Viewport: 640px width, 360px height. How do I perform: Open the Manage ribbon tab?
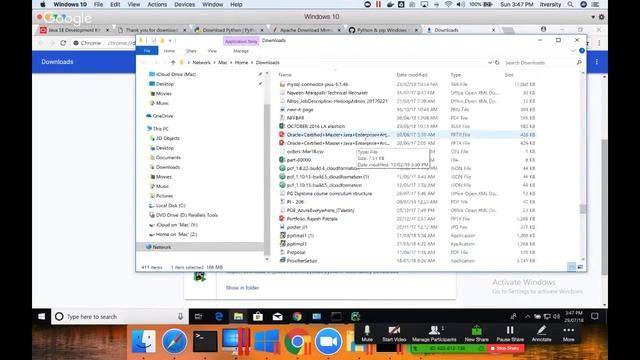241,51
